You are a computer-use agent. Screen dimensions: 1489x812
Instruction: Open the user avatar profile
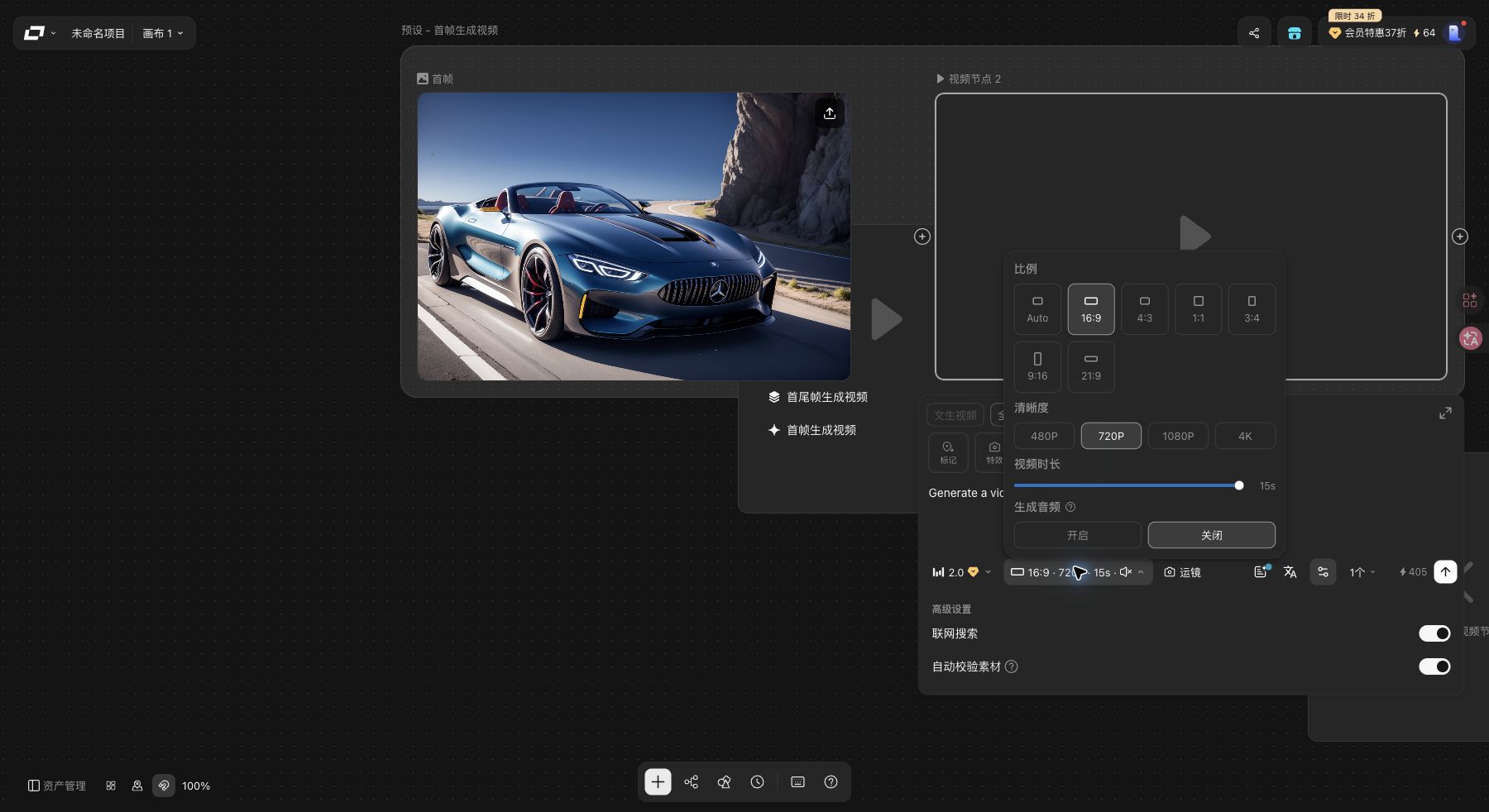click(1454, 33)
